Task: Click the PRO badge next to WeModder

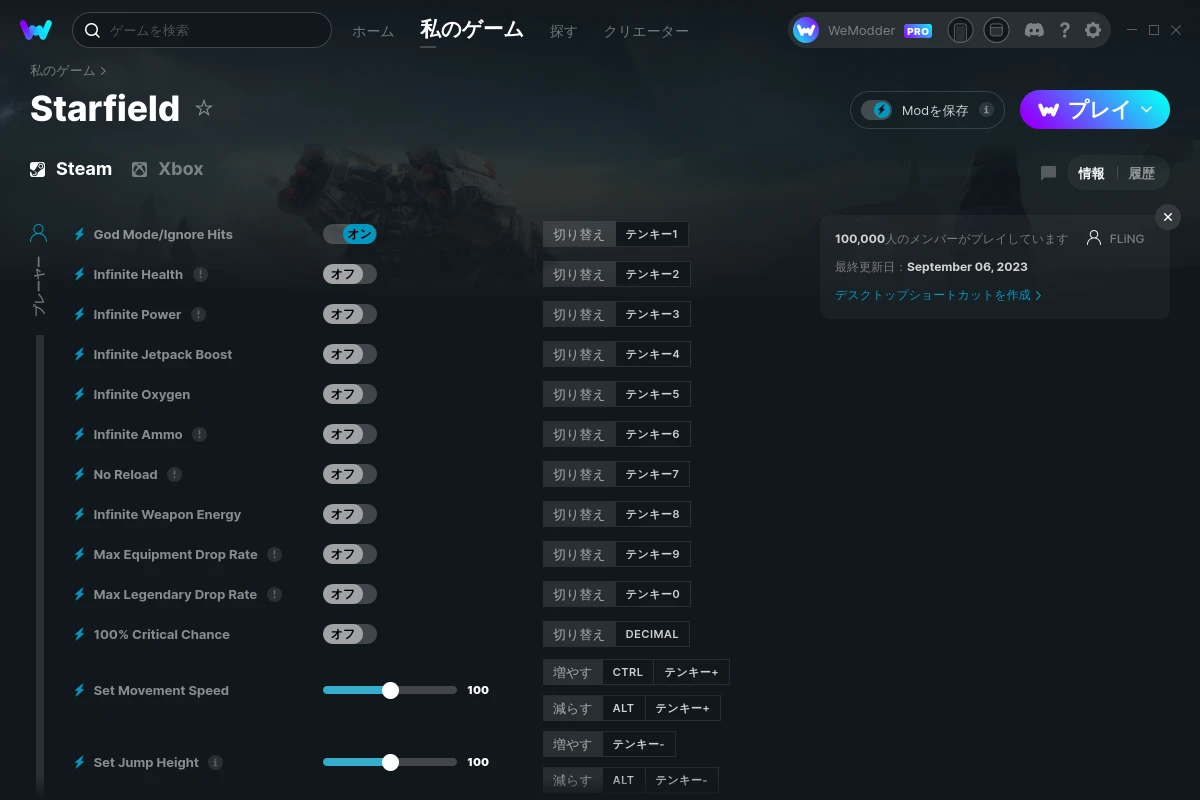Action: [x=918, y=31]
